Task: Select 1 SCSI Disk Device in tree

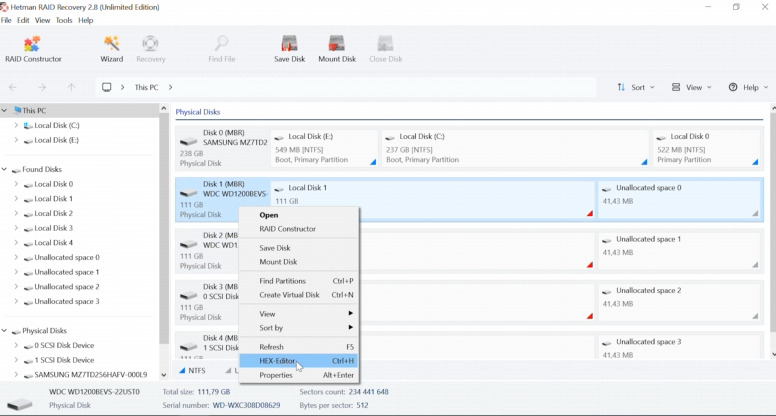Action: (x=64, y=360)
